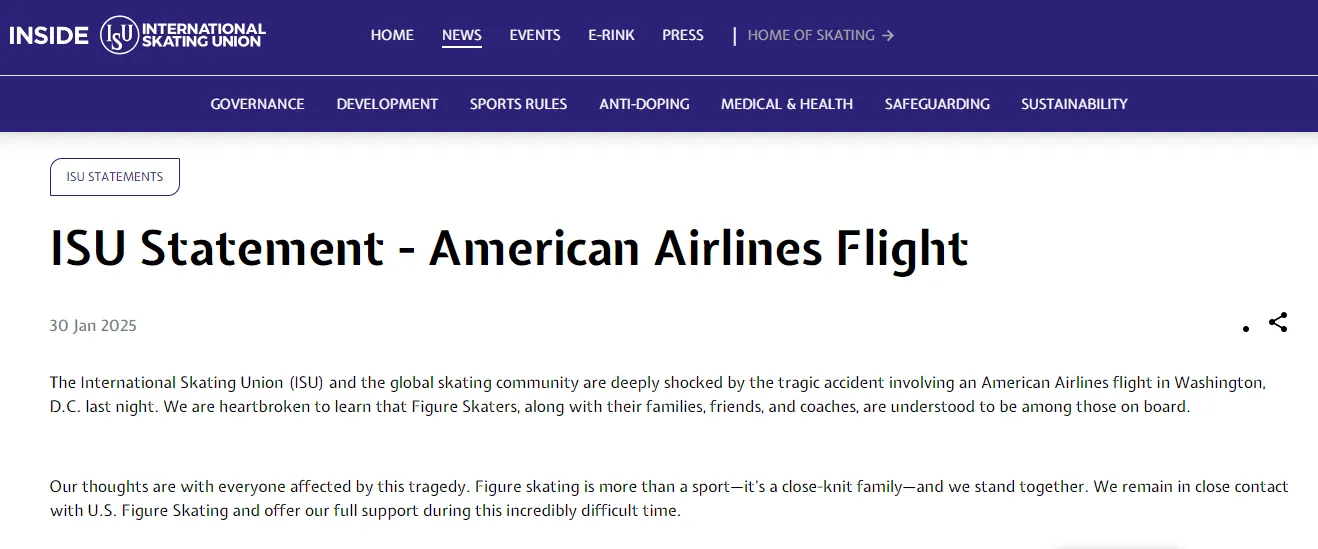1318x549 pixels.
Task: Follow the arrow next to Home of Skating
Action: click(x=888, y=35)
